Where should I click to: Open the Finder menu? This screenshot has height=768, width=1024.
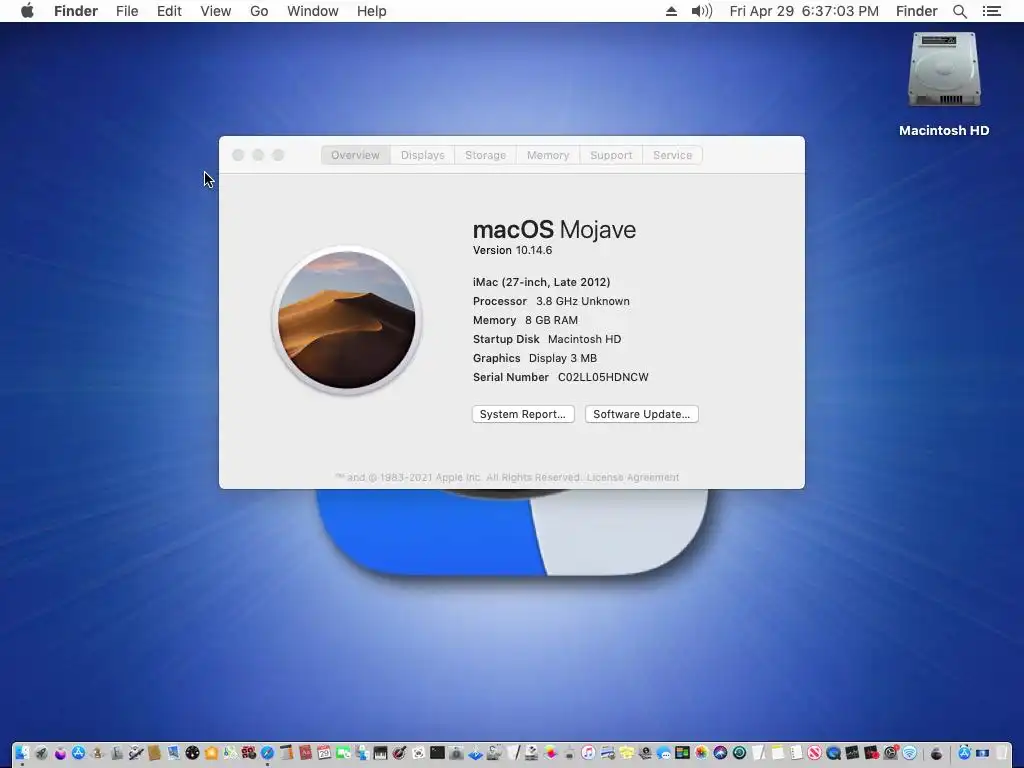[x=76, y=11]
